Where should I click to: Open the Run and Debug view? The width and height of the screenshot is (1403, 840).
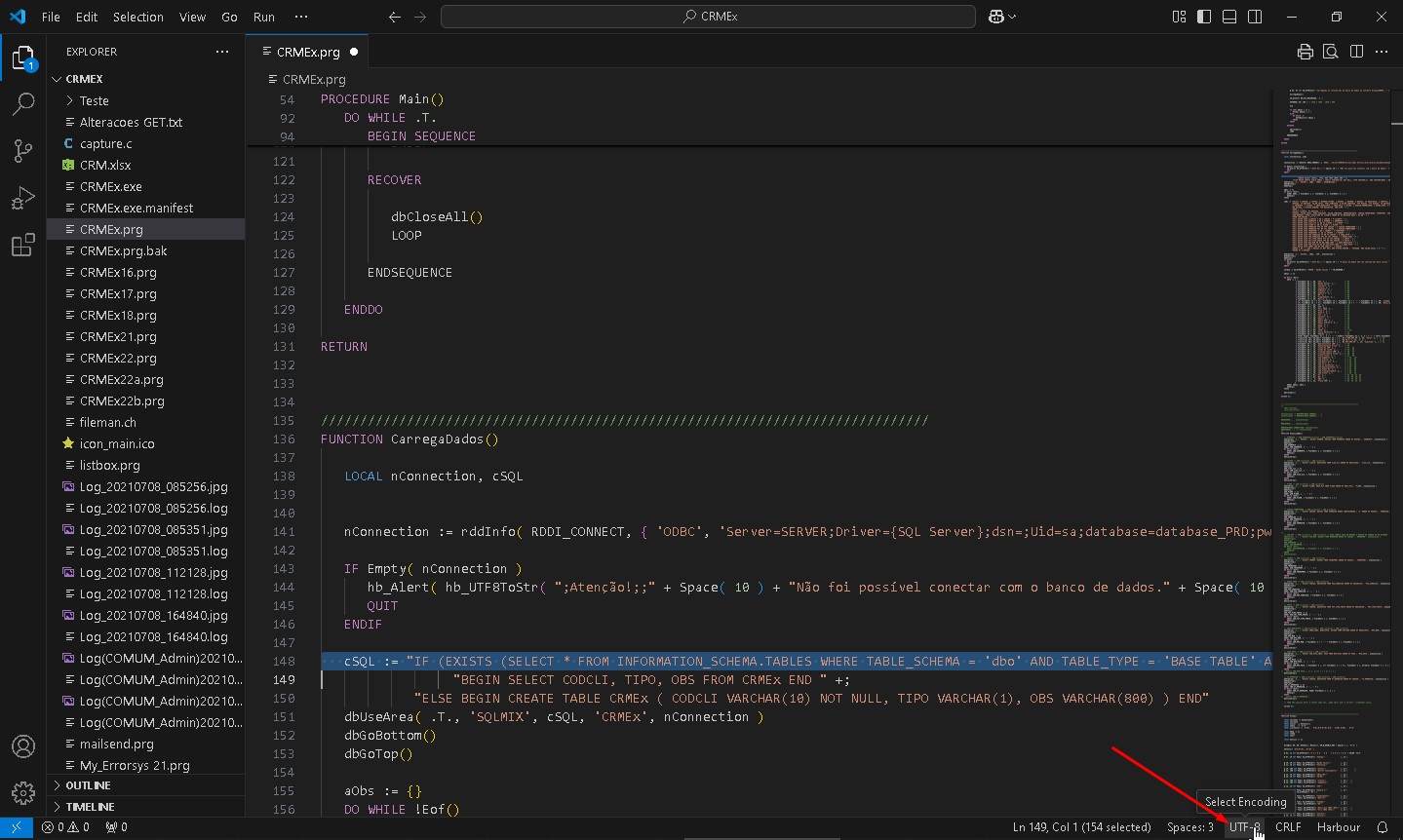coord(23,198)
